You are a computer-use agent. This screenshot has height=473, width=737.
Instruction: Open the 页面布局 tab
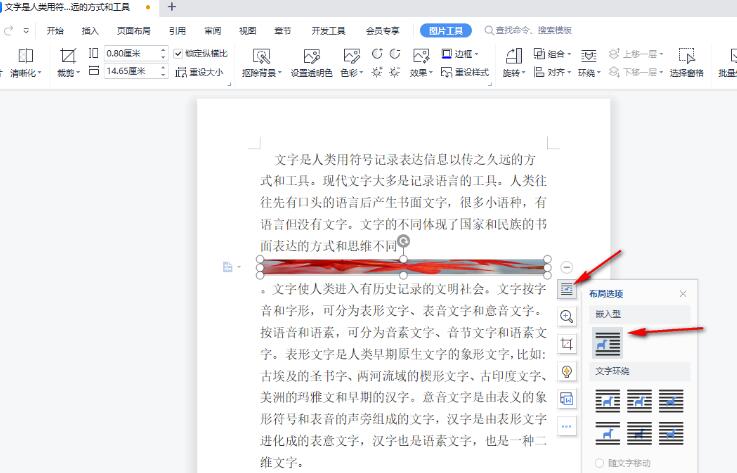[132, 31]
